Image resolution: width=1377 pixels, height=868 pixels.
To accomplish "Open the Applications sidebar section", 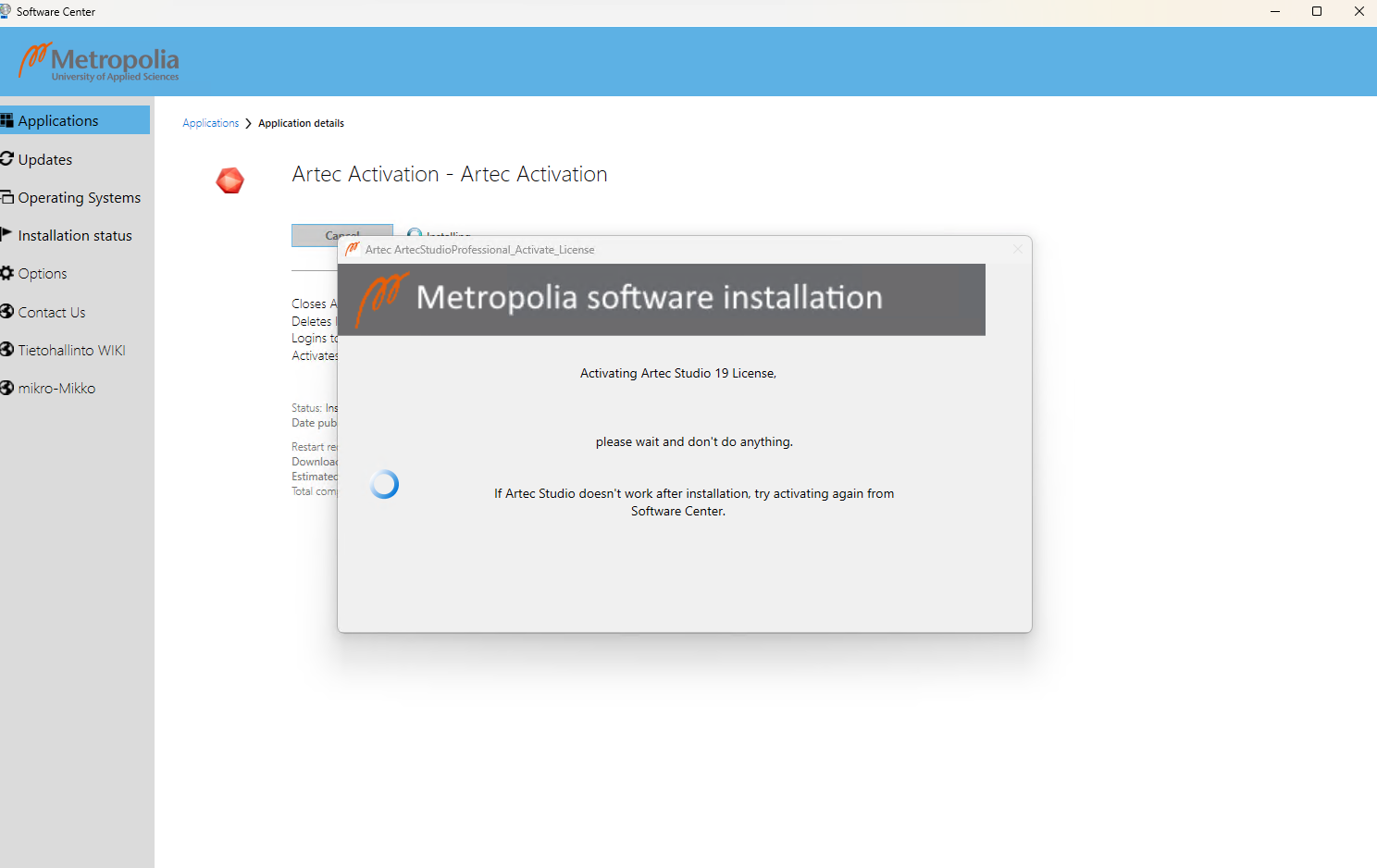I will click(x=75, y=120).
